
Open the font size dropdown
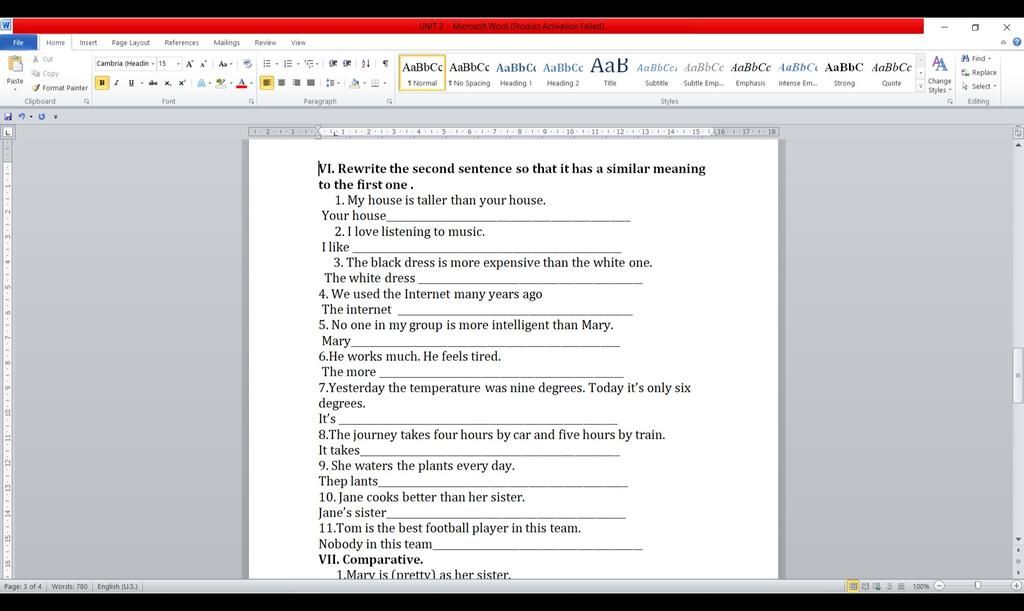point(178,64)
